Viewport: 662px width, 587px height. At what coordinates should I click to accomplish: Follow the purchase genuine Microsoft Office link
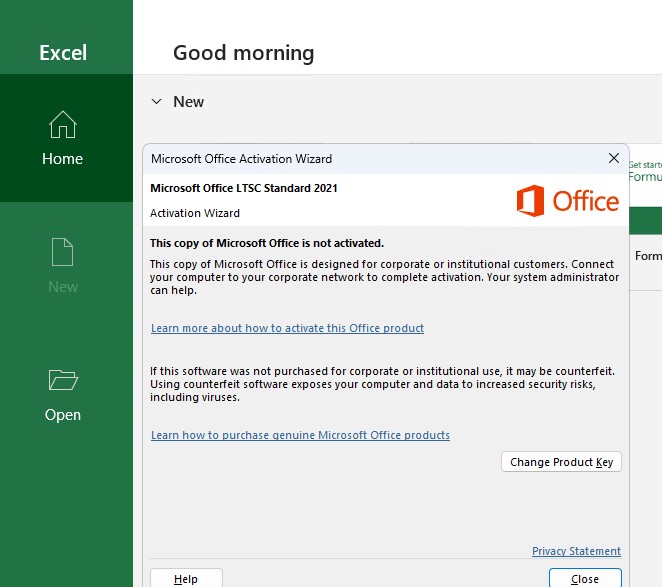pos(300,435)
